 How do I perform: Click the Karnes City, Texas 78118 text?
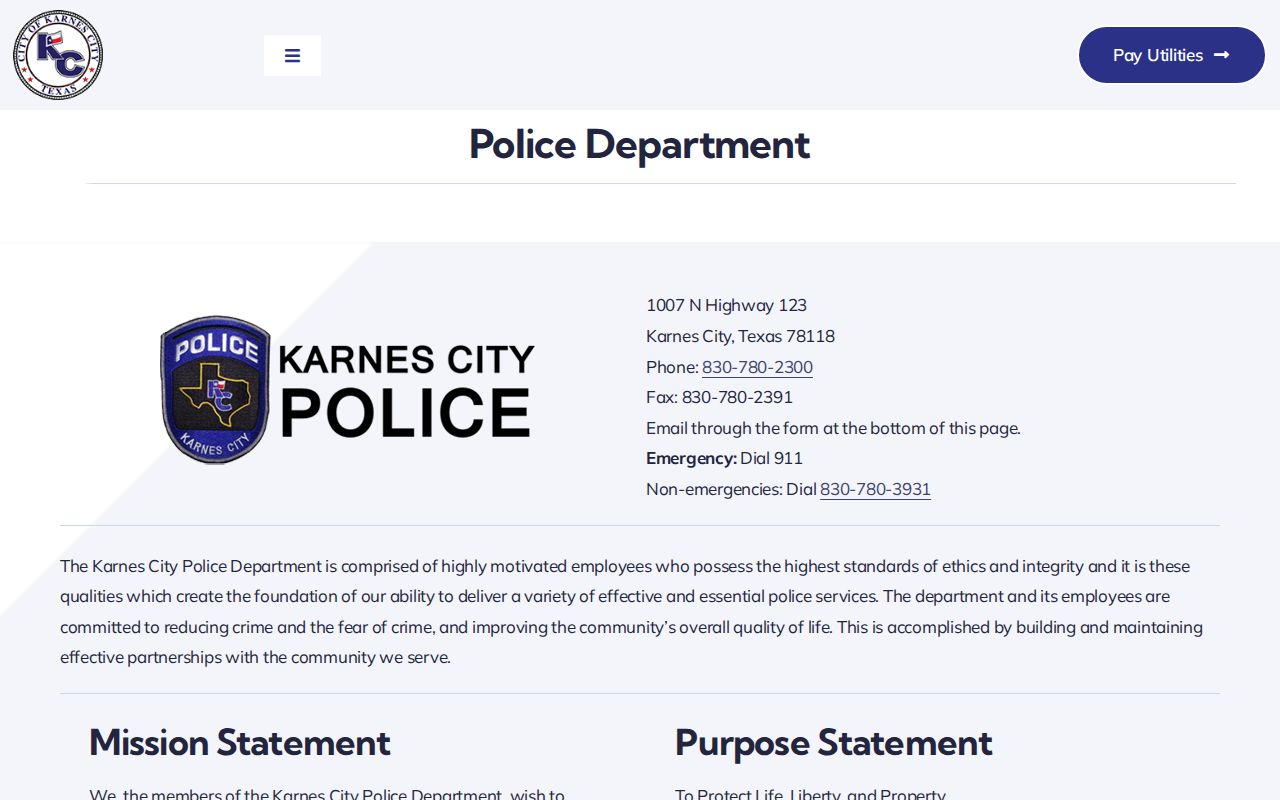(x=740, y=336)
